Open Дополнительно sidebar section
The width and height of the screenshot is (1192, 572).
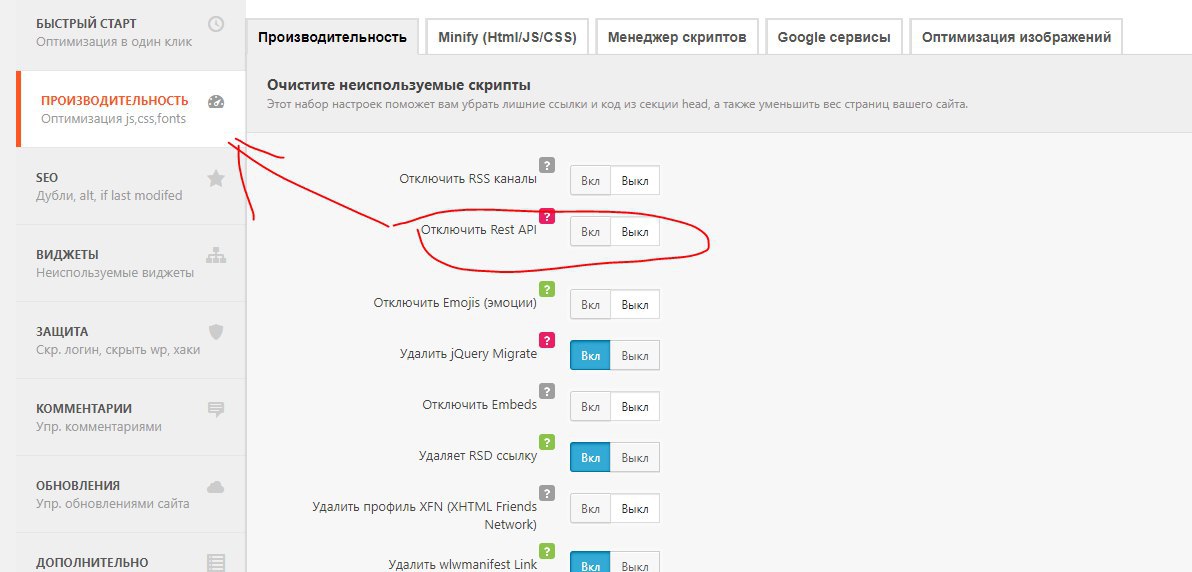[131, 553]
